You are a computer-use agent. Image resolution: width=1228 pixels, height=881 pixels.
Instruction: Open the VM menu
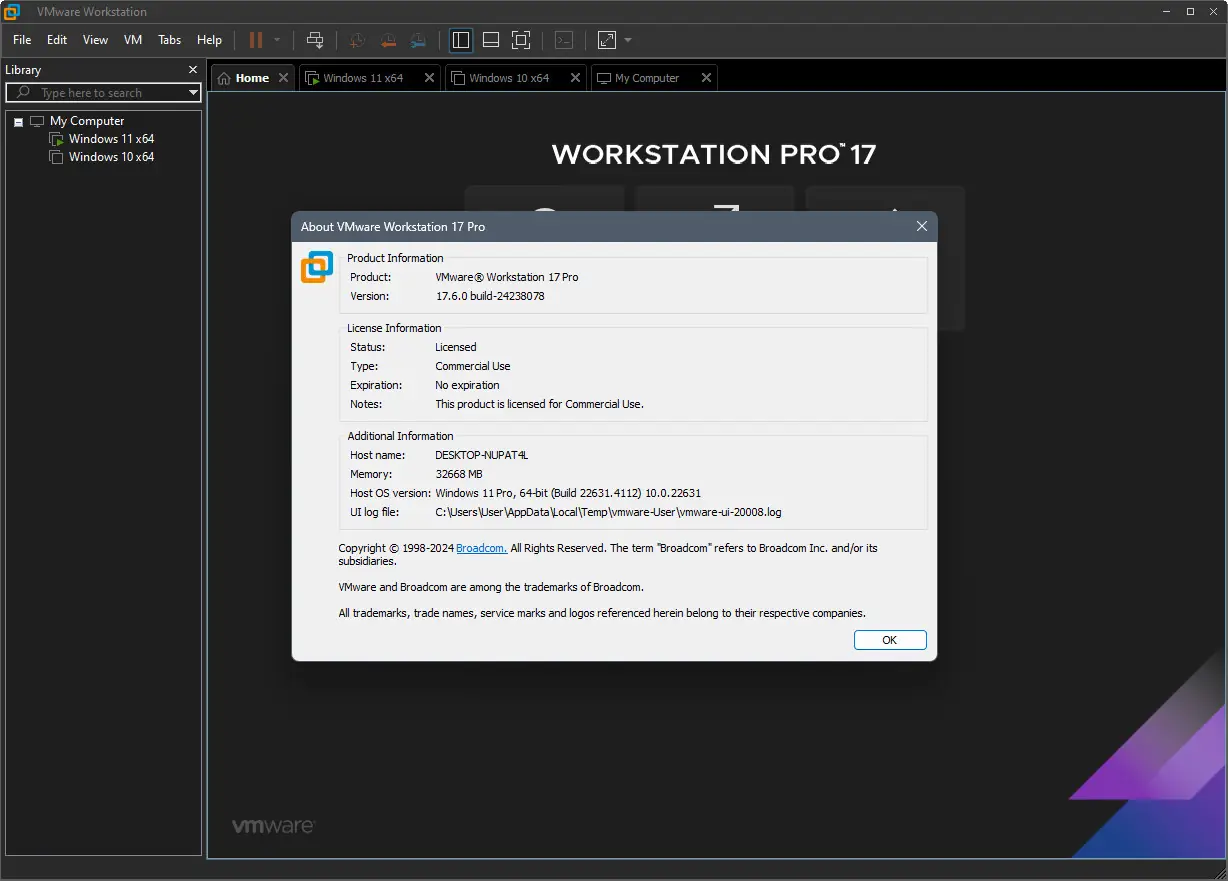133,40
